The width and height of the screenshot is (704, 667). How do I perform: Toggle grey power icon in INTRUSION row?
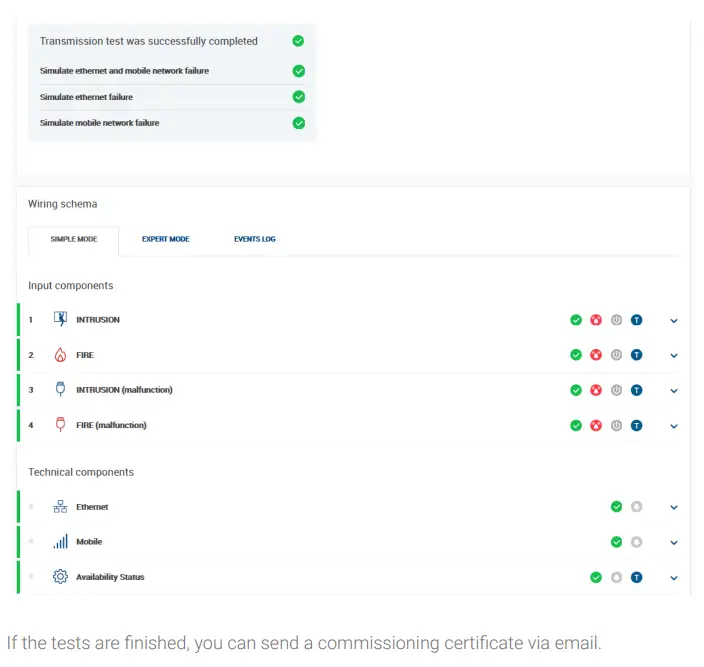616,320
